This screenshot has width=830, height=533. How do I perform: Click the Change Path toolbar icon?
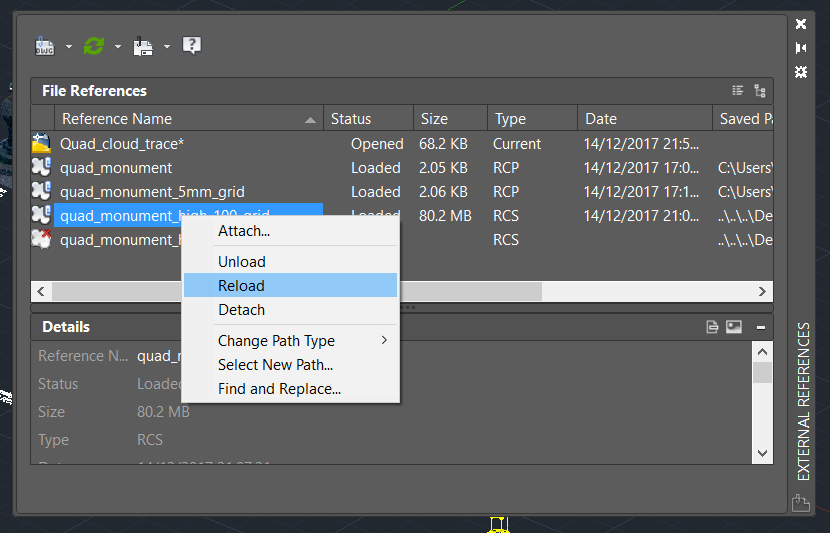pyautogui.click(x=143, y=46)
